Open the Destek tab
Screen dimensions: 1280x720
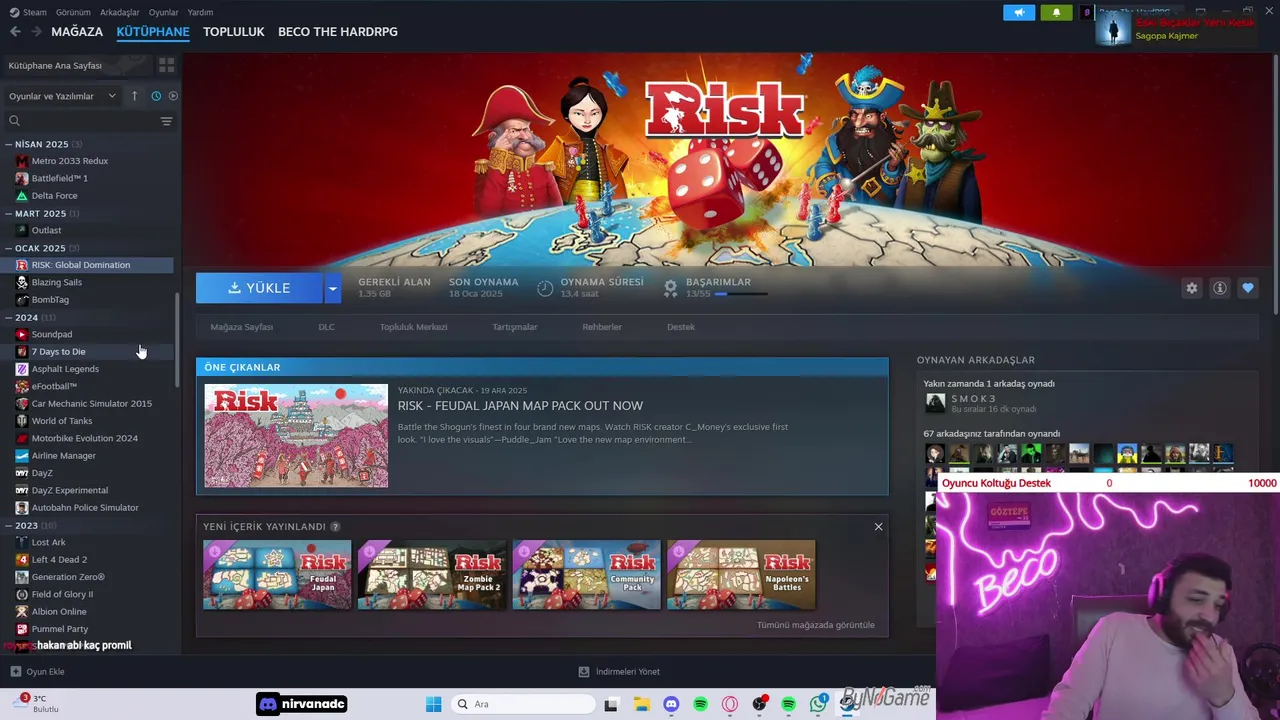point(681,327)
